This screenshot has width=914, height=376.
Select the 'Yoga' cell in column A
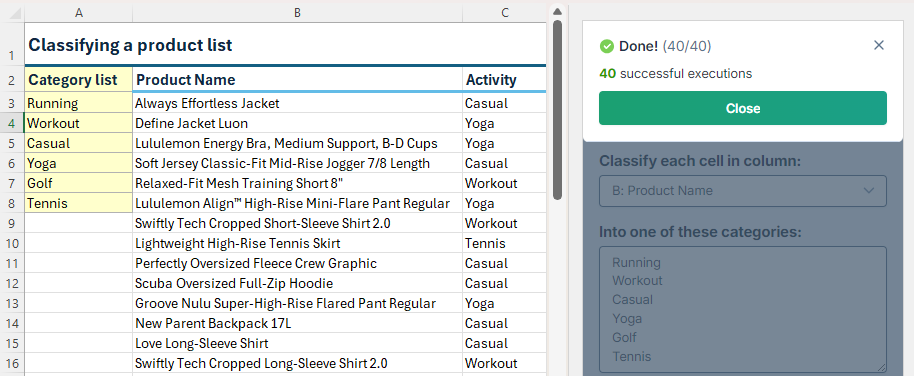click(79, 163)
